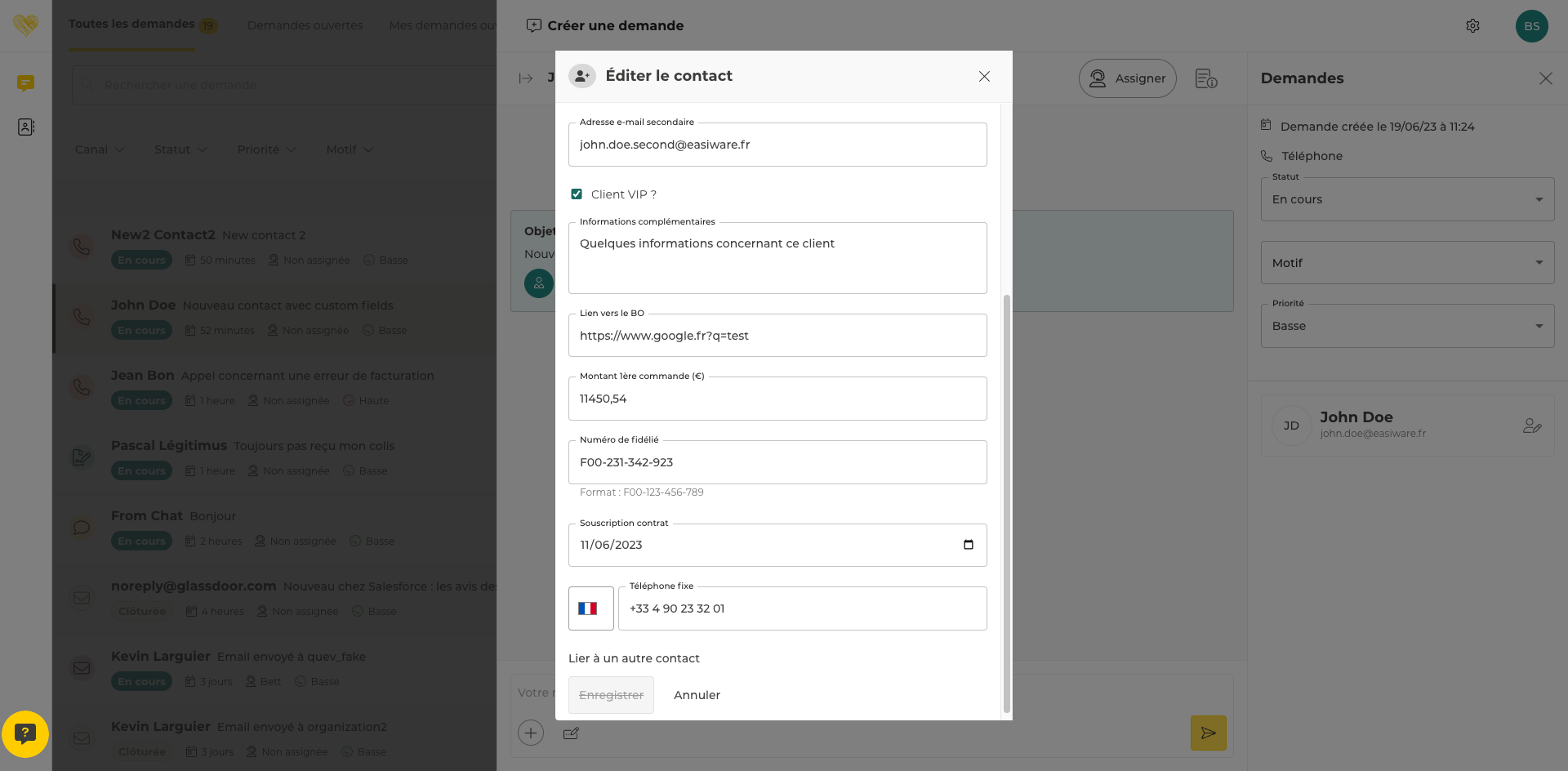1568x771 pixels.
Task: Click the Numéro de fidélité input field
Action: click(777, 462)
